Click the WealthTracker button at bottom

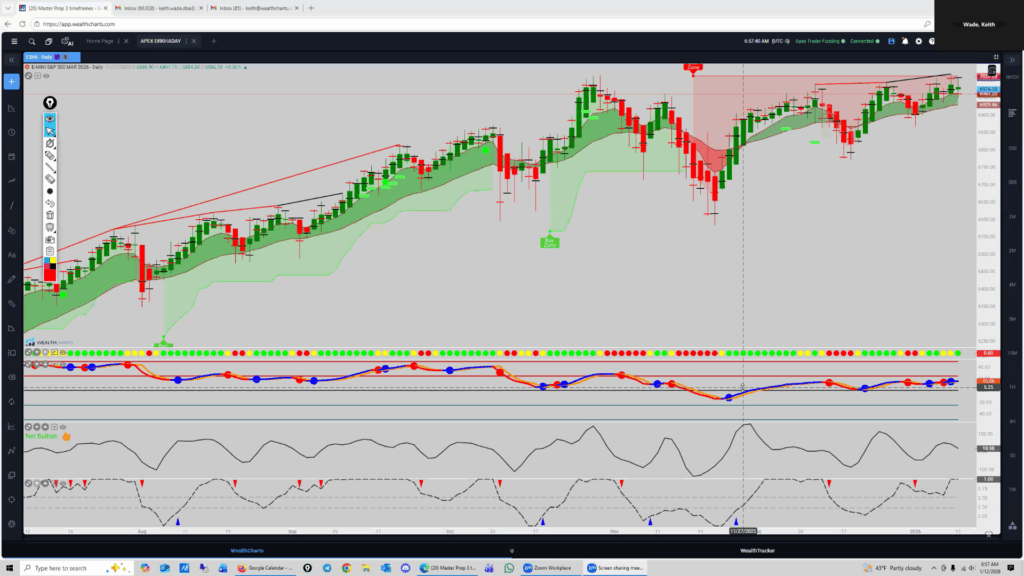point(755,550)
